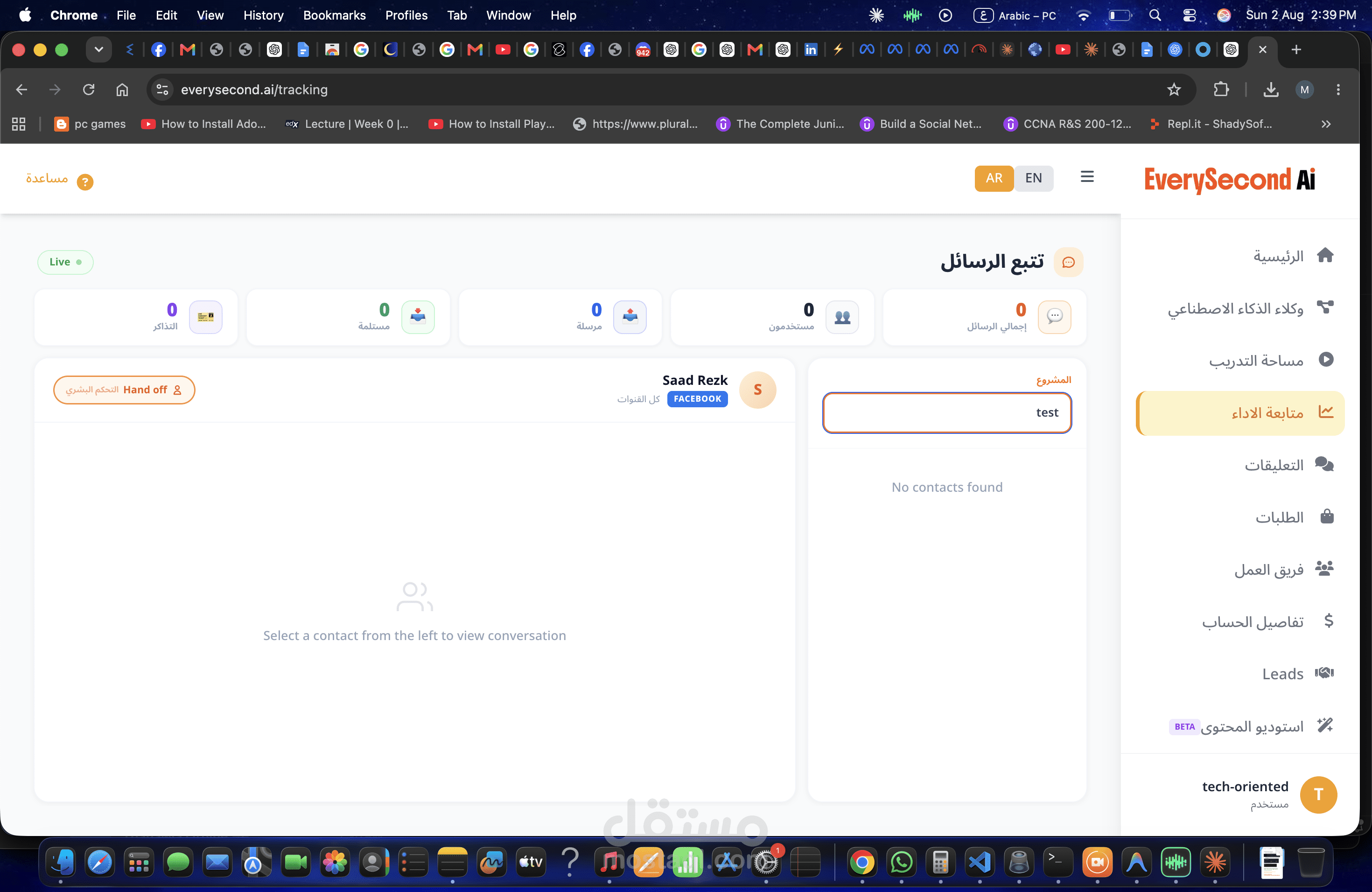Open Terminal from the dock
The width and height of the screenshot is (1372, 892).
click(x=1058, y=862)
